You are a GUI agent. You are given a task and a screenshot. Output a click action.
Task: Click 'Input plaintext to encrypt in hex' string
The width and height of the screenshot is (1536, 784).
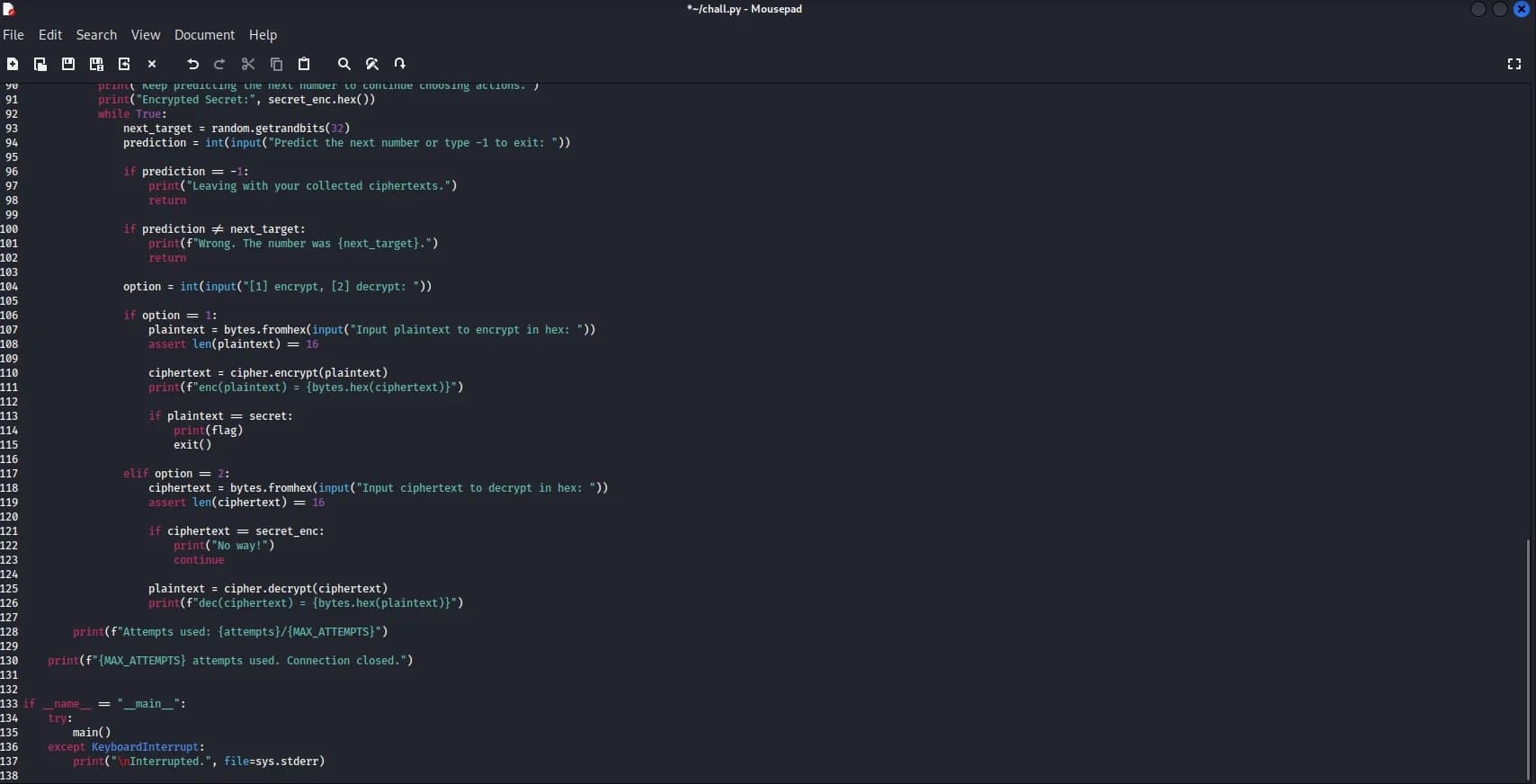pyautogui.click(x=463, y=330)
